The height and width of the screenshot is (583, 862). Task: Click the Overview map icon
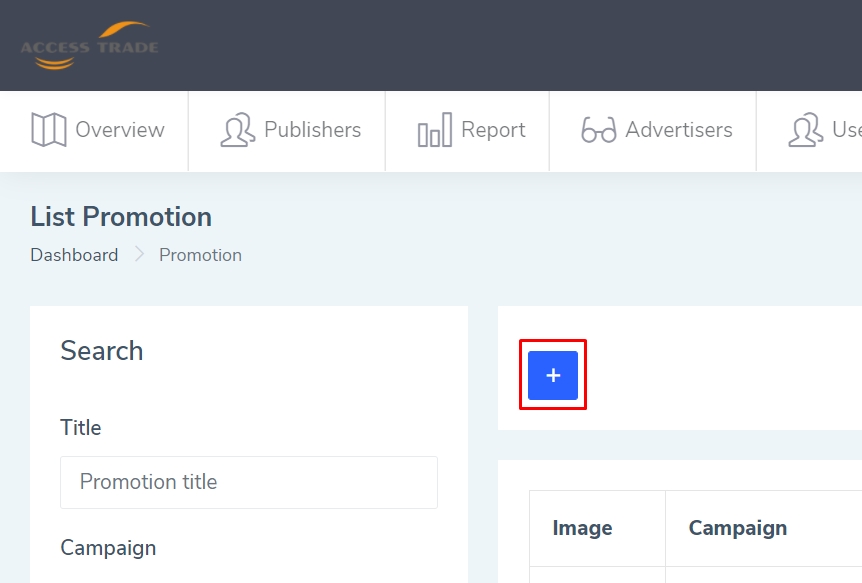click(49, 130)
